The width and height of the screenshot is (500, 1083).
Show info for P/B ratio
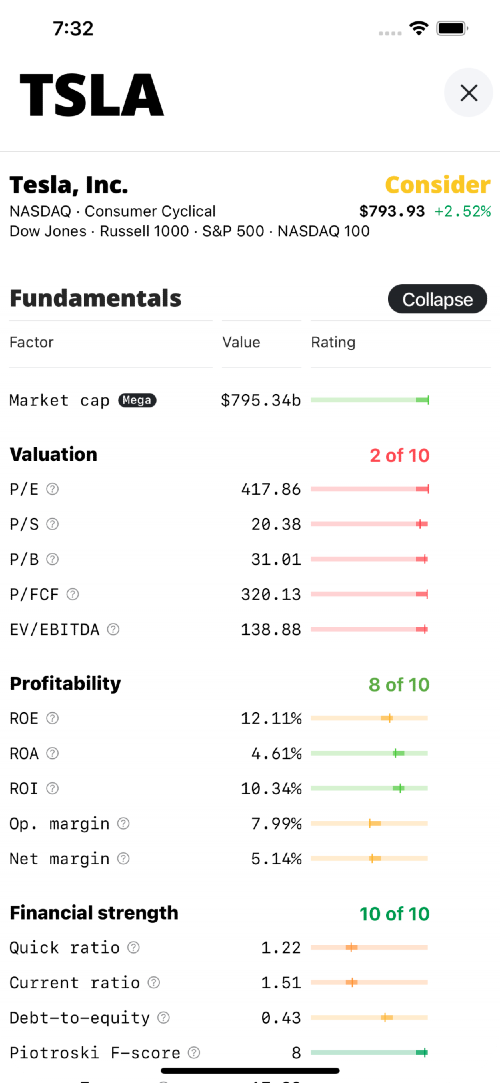point(52,559)
